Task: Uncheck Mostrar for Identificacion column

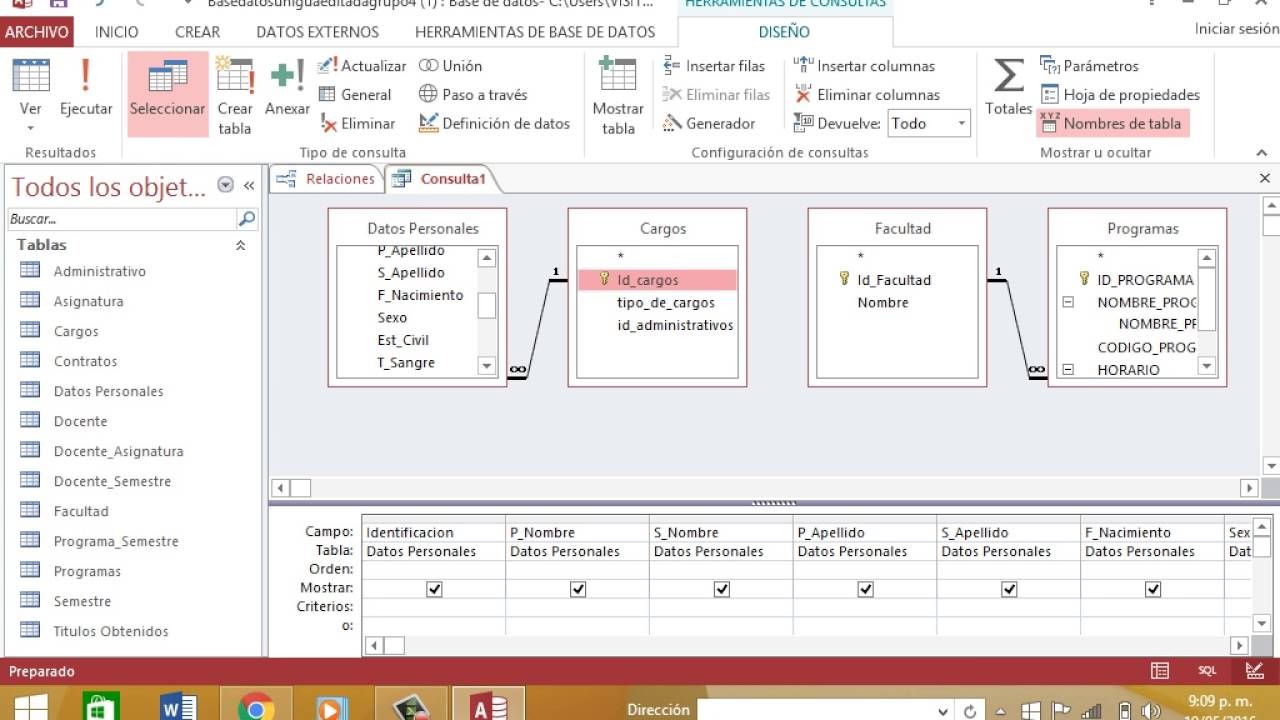Action: [x=433, y=589]
